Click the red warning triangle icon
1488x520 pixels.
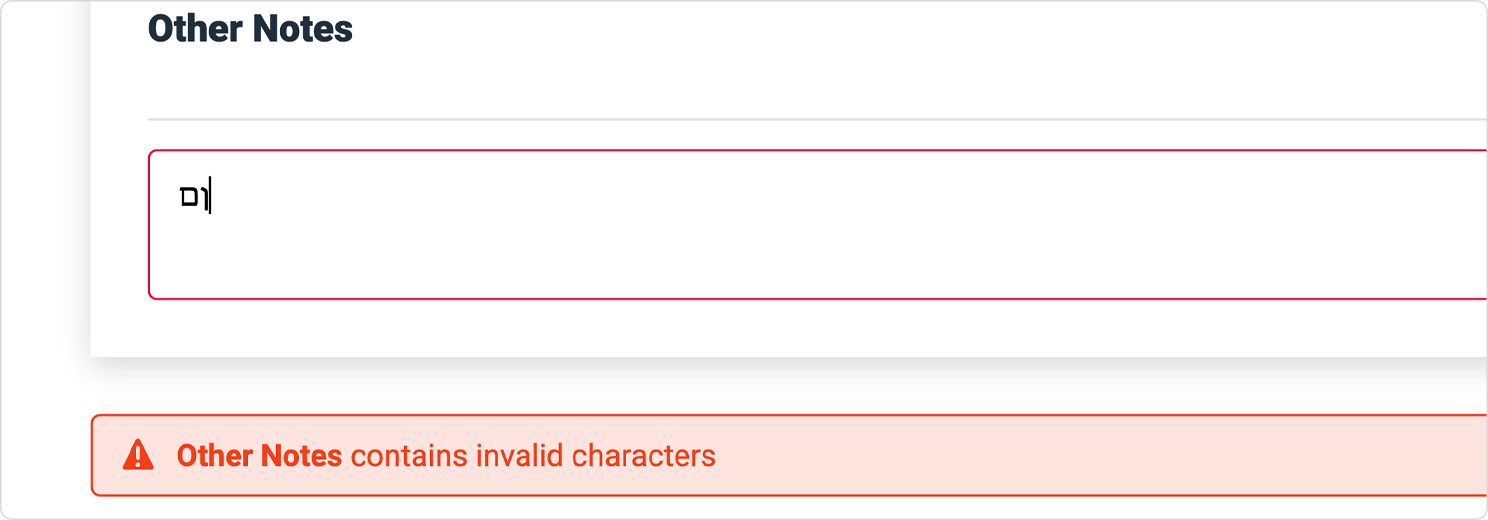(138, 455)
